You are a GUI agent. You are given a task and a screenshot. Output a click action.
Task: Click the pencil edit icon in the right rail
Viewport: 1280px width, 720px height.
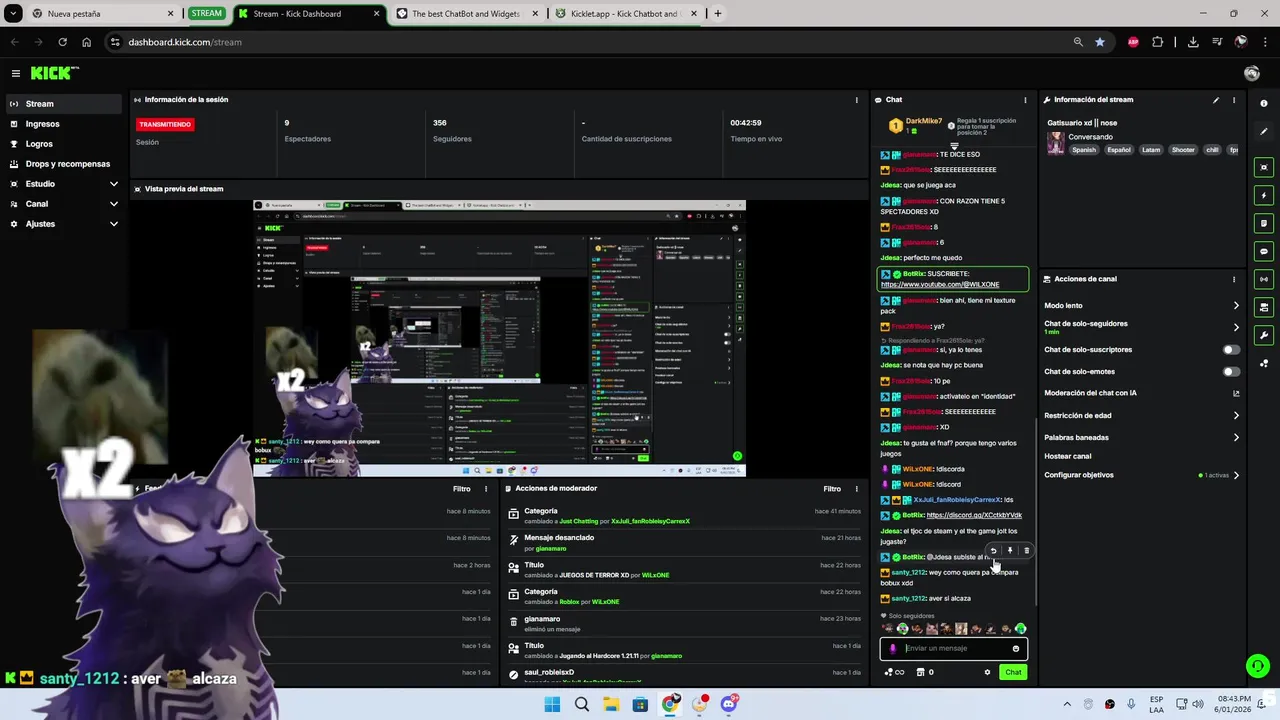pyautogui.click(x=1264, y=131)
